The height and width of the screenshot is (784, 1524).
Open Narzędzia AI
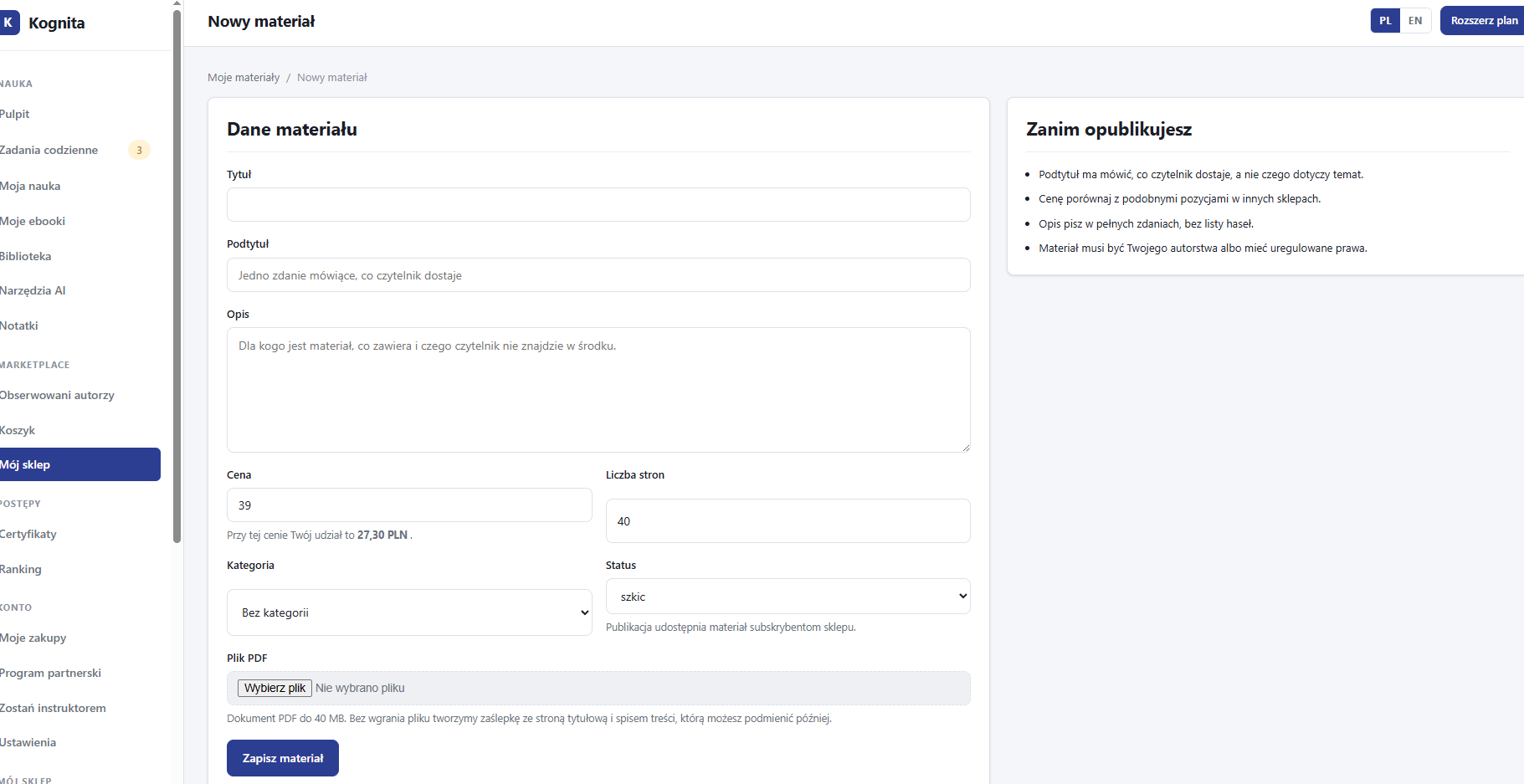point(33,291)
